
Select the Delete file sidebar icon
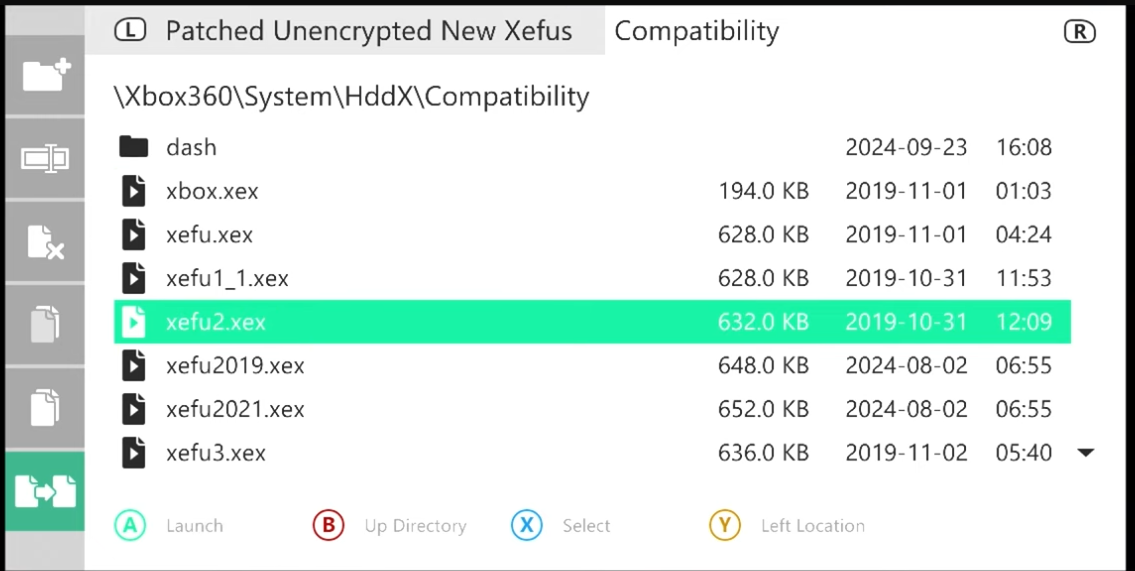[46, 242]
